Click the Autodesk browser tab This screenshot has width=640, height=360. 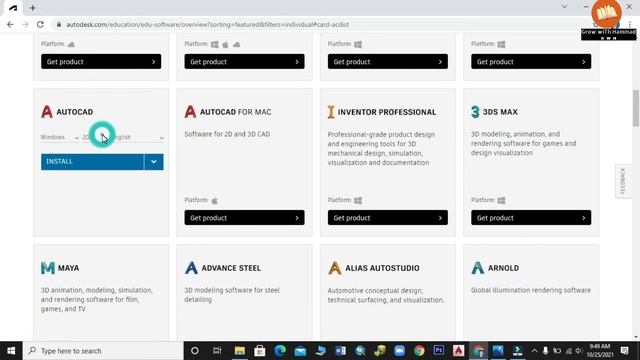13,8
